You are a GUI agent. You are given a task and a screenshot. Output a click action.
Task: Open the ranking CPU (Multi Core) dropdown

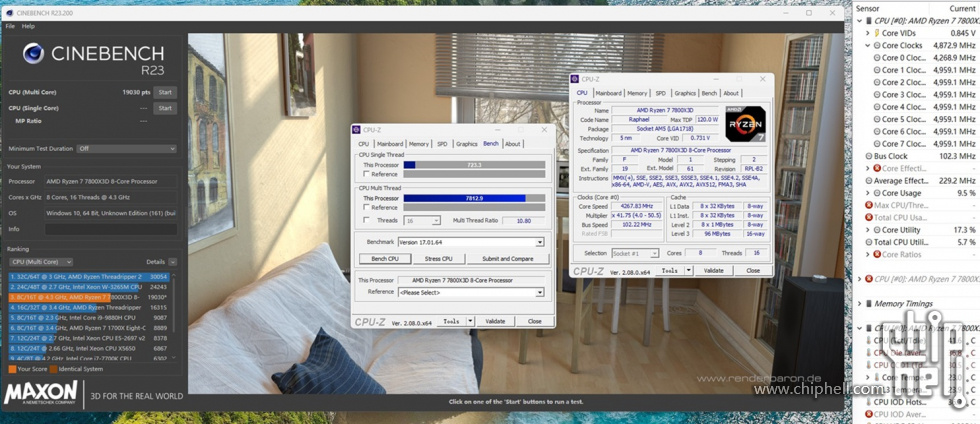[x=42, y=262]
